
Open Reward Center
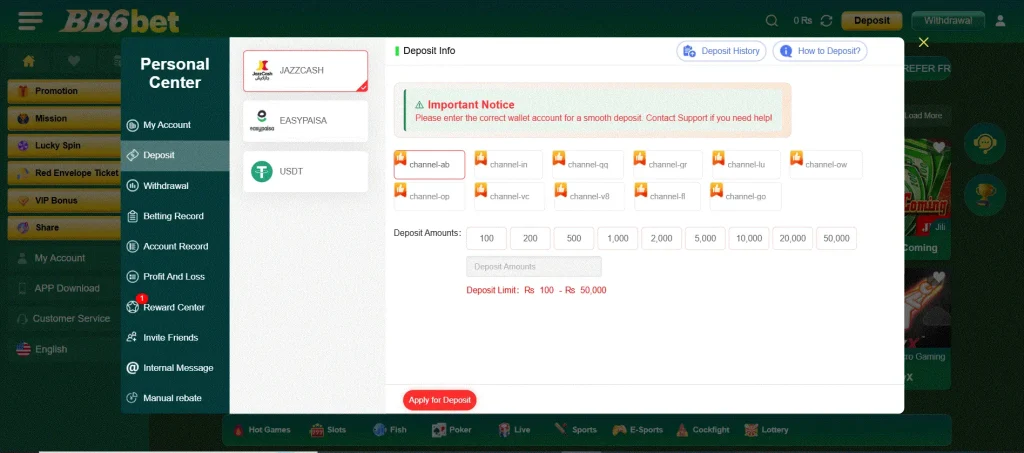coord(175,307)
